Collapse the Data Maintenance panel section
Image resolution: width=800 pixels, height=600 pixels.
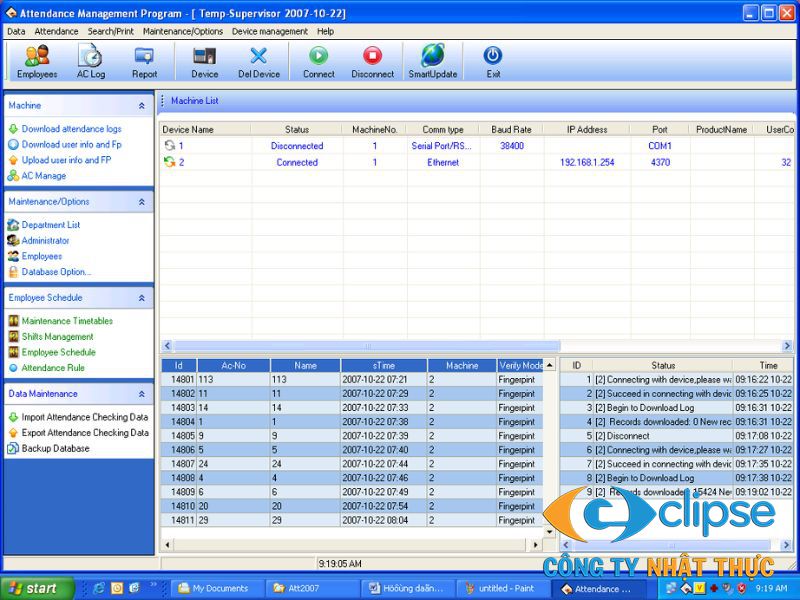pyautogui.click(x=142, y=394)
